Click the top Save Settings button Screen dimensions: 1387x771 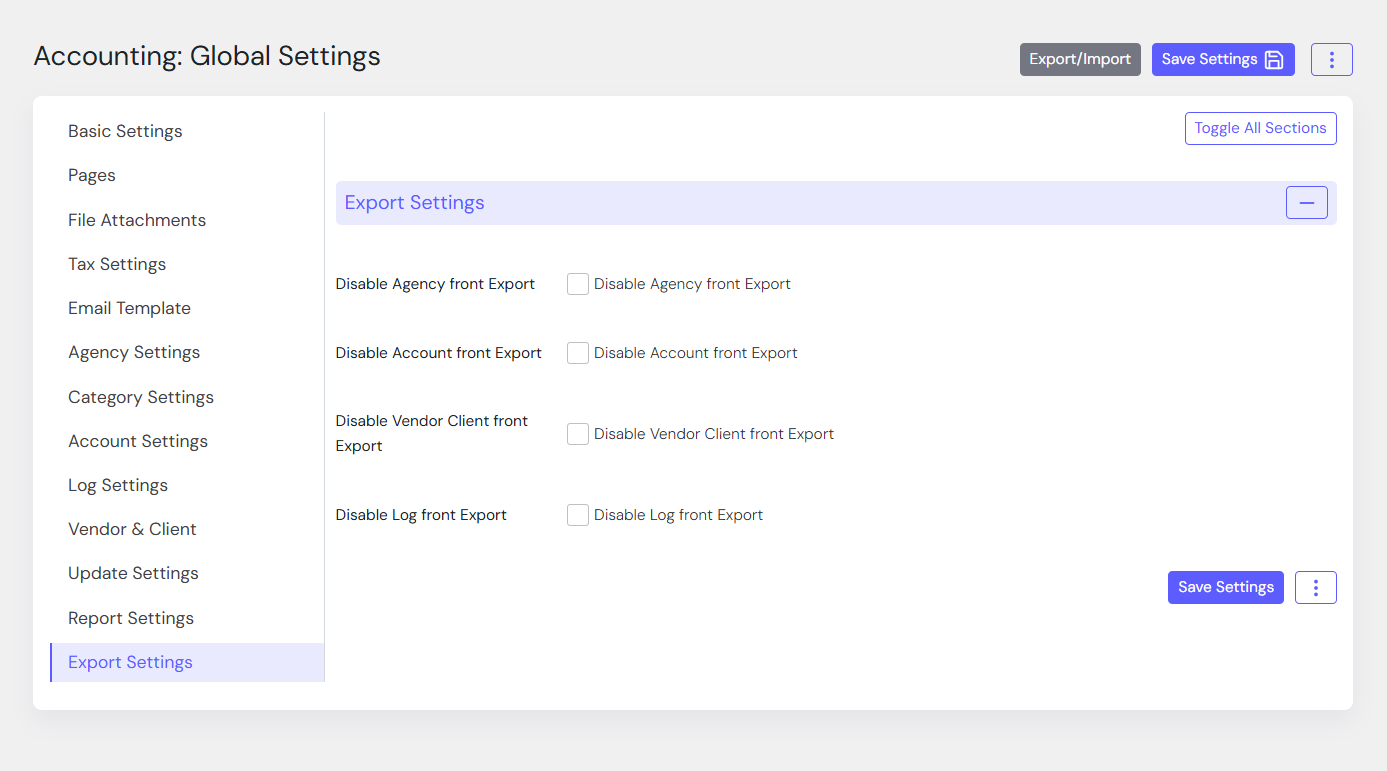(x=1222, y=60)
